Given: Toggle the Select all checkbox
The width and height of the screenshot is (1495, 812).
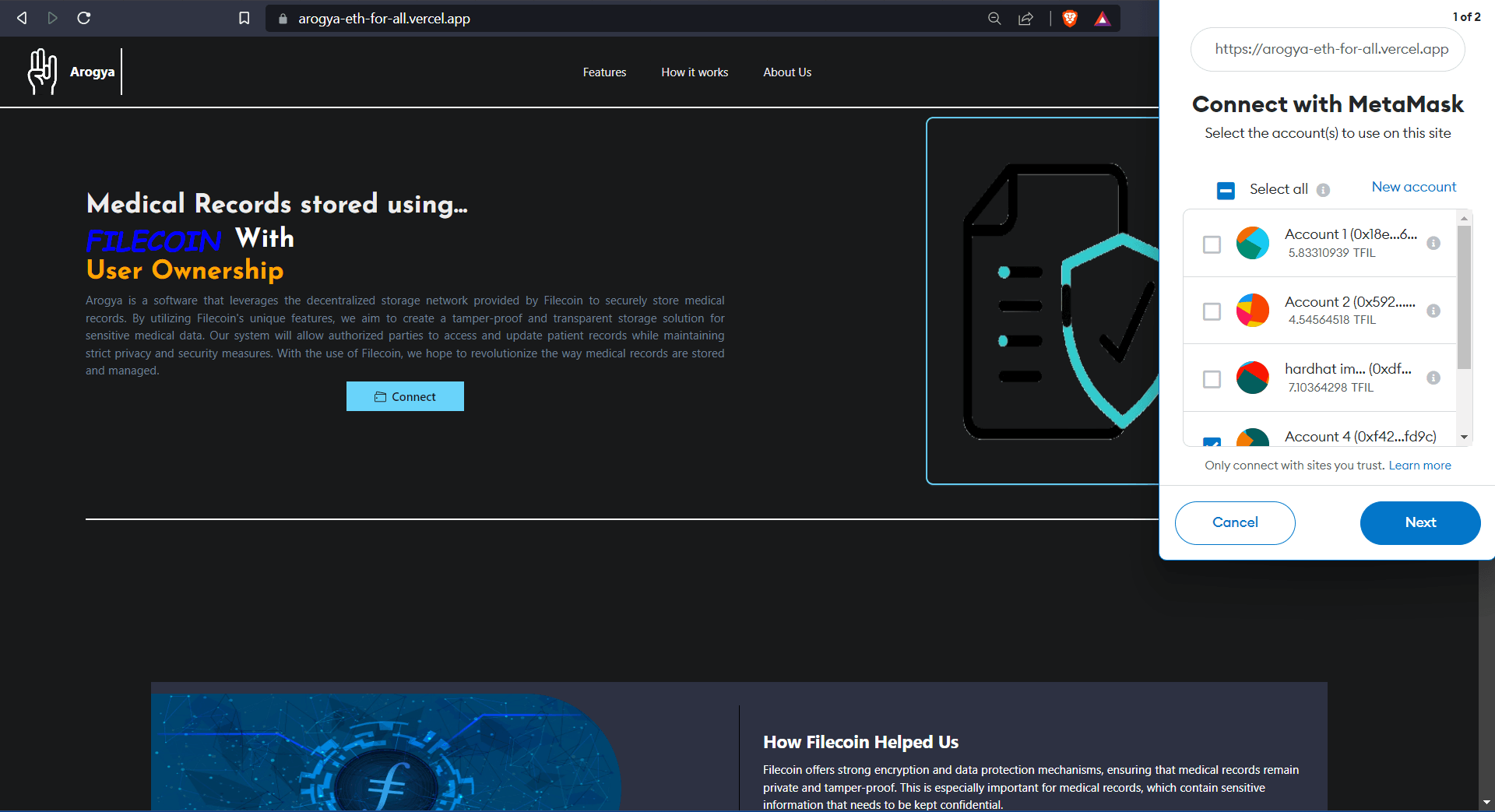Looking at the screenshot, I should [x=1226, y=190].
